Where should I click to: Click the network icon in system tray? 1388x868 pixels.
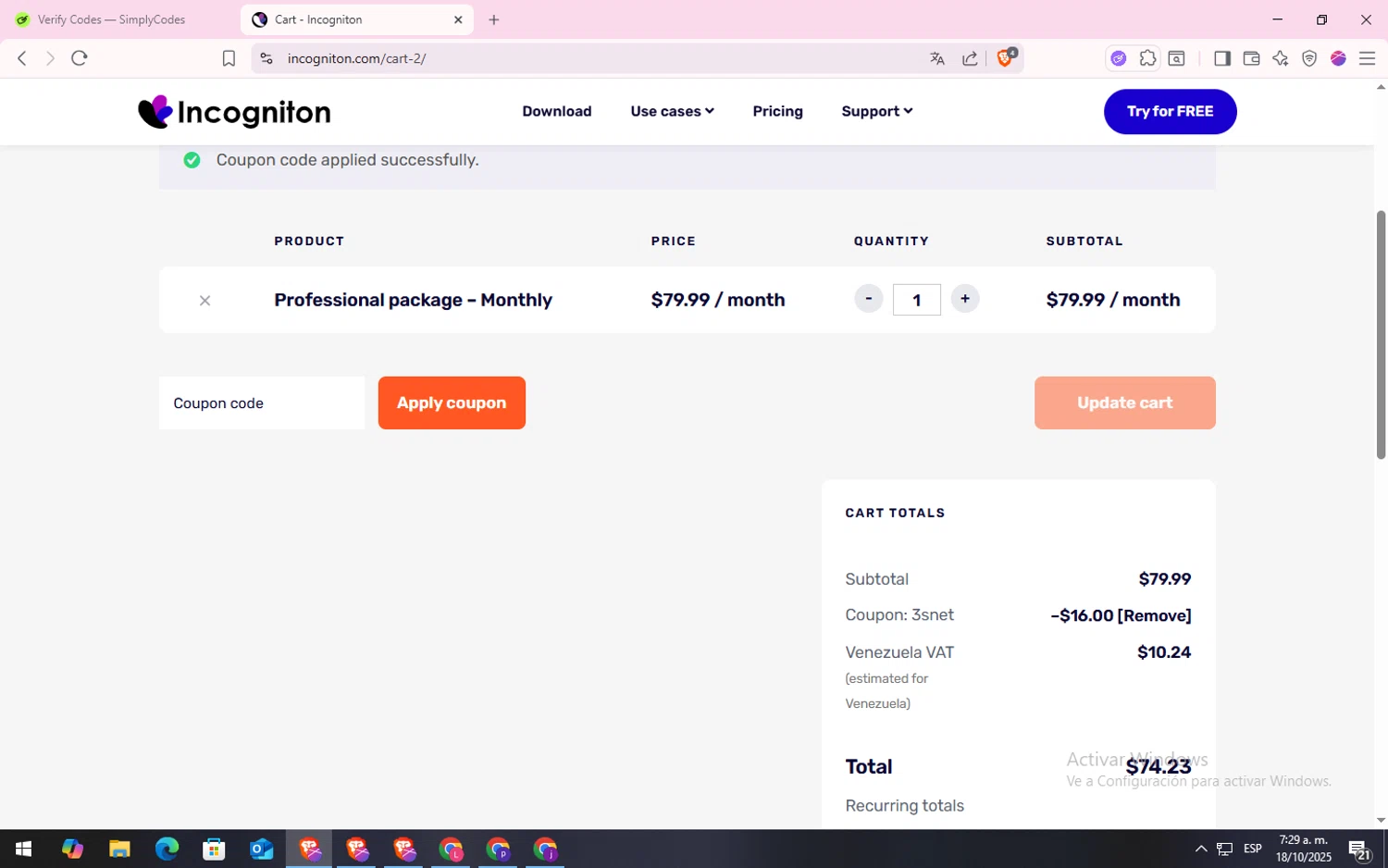[x=1224, y=849]
